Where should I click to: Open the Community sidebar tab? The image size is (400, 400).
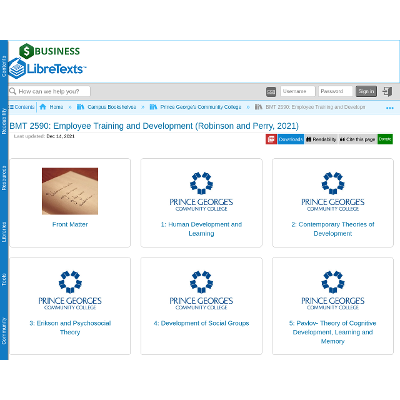[4, 331]
